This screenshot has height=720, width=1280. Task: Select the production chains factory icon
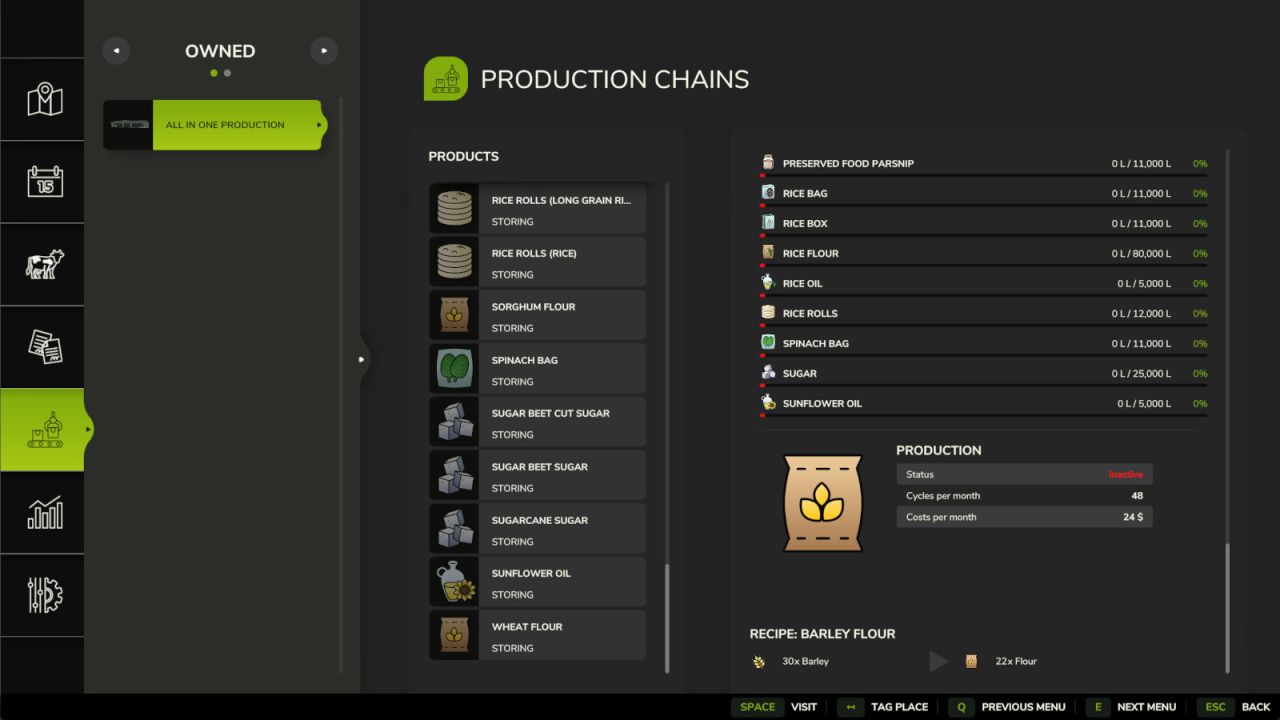point(42,430)
